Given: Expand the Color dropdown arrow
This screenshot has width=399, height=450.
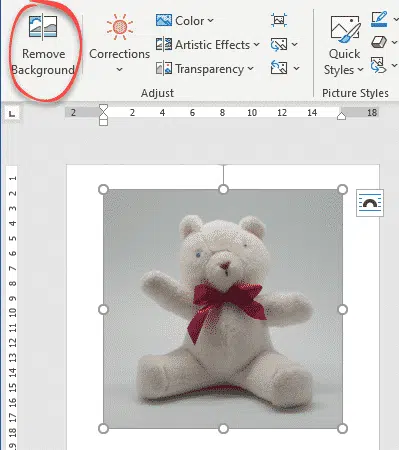Looking at the screenshot, I should 210,21.
